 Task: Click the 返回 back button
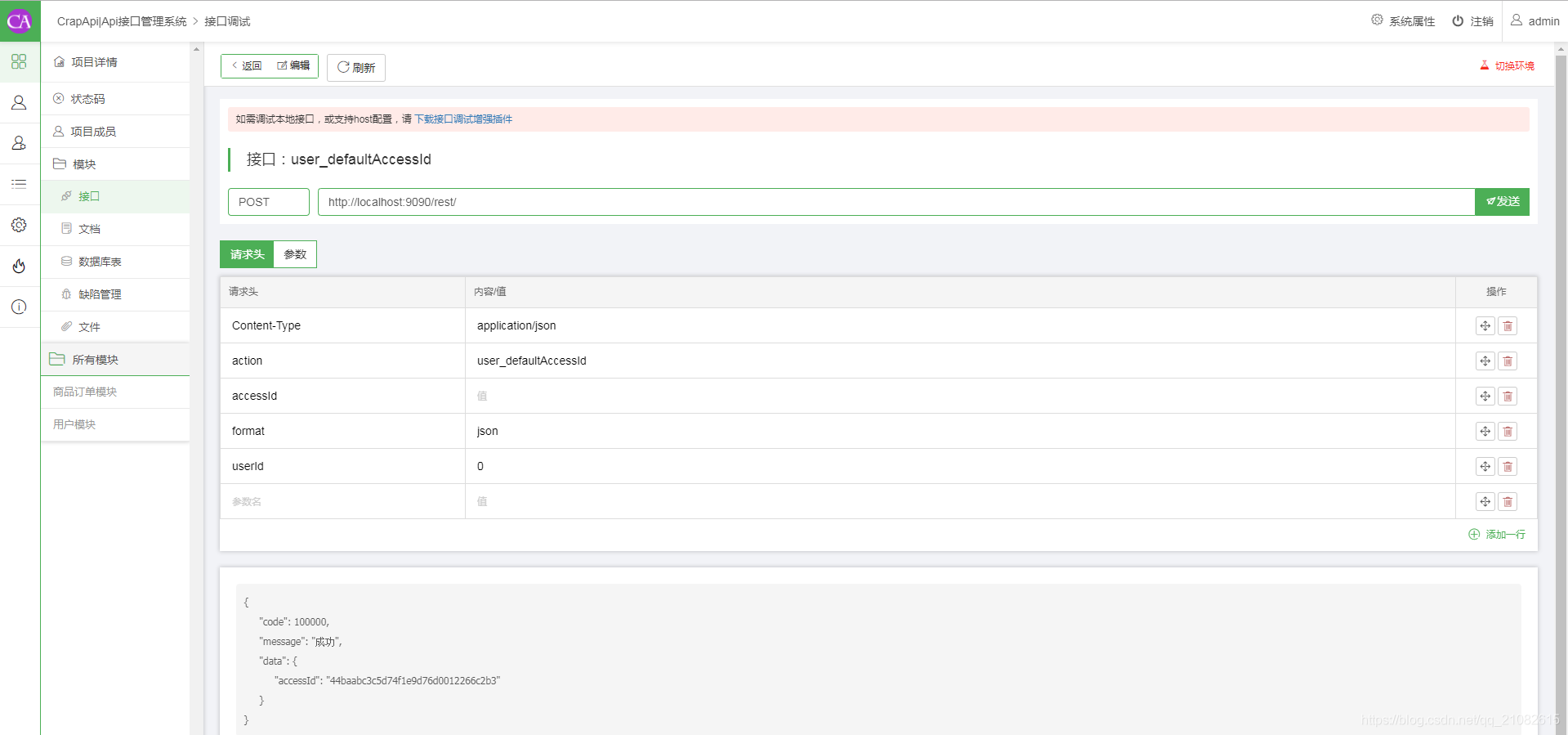(x=246, y=65)
